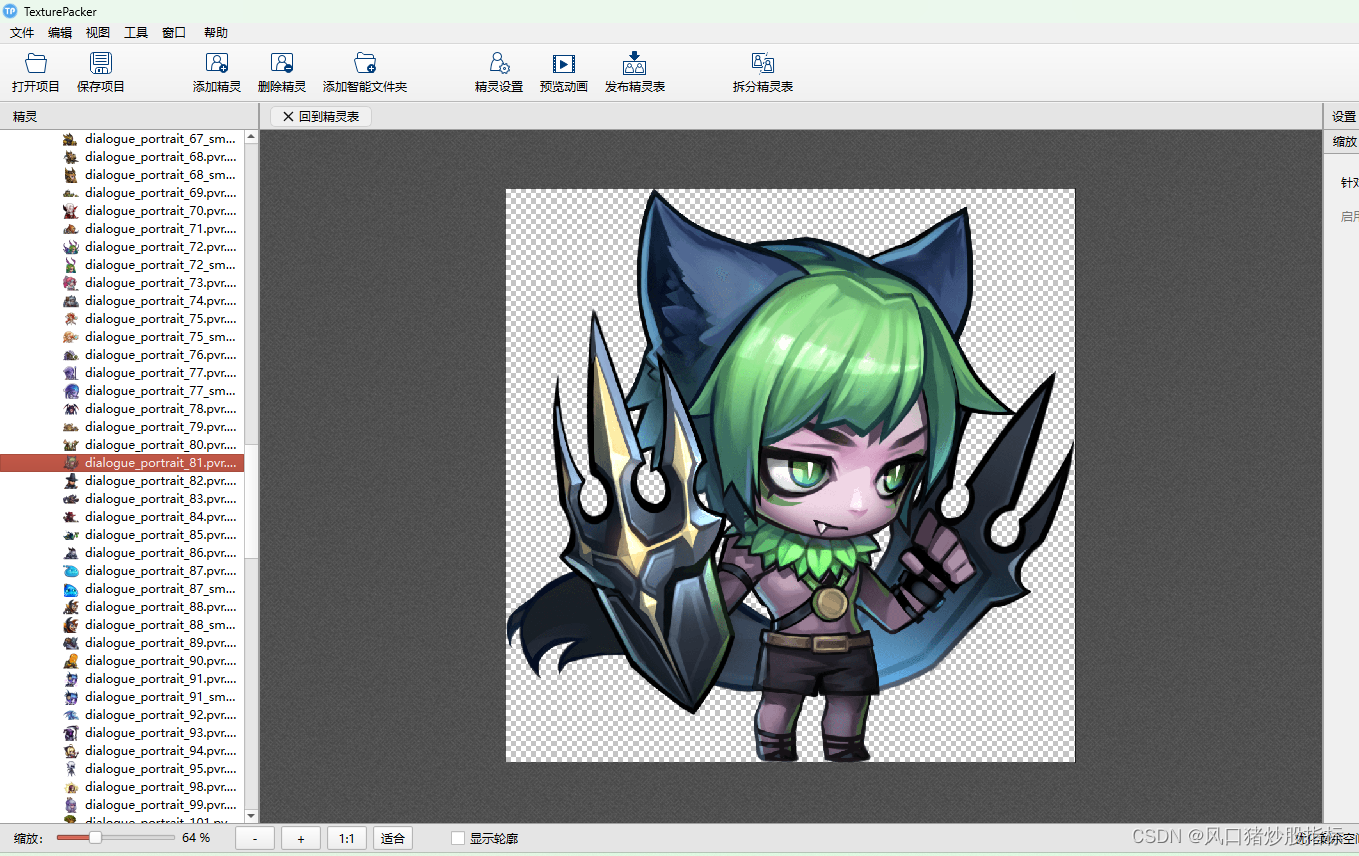The width and height of the screenshot is (1359, 856).
Task: Click thumbnail icon of dialogue_portrait_77.pvr
Action: click(x=70, y=373)
